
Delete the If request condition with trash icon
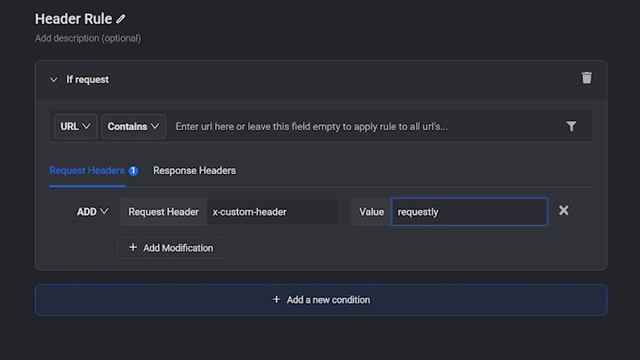pos(587,78)
